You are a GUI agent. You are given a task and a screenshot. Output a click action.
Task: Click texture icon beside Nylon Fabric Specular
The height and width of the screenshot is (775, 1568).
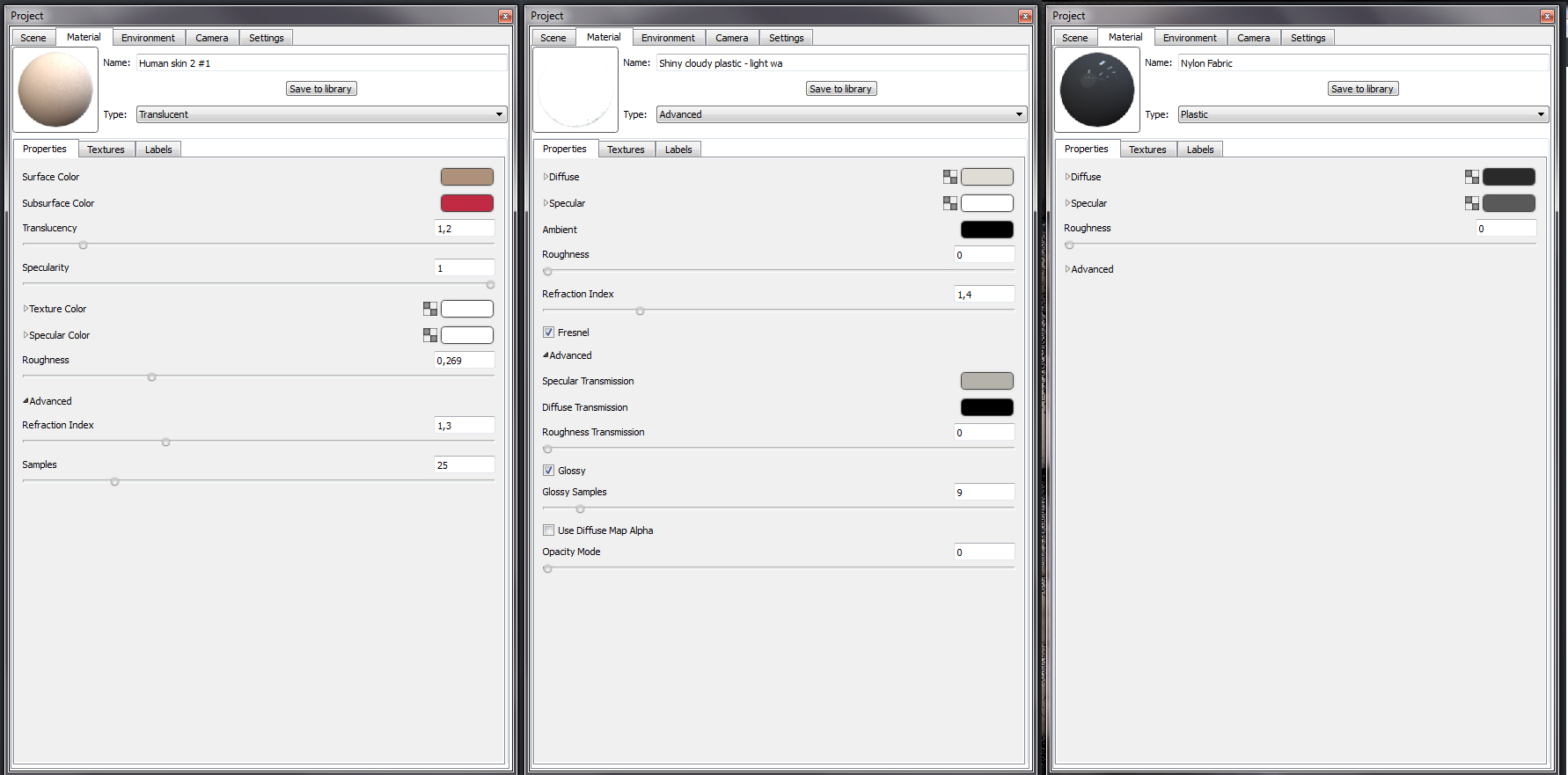[1471, 203]
